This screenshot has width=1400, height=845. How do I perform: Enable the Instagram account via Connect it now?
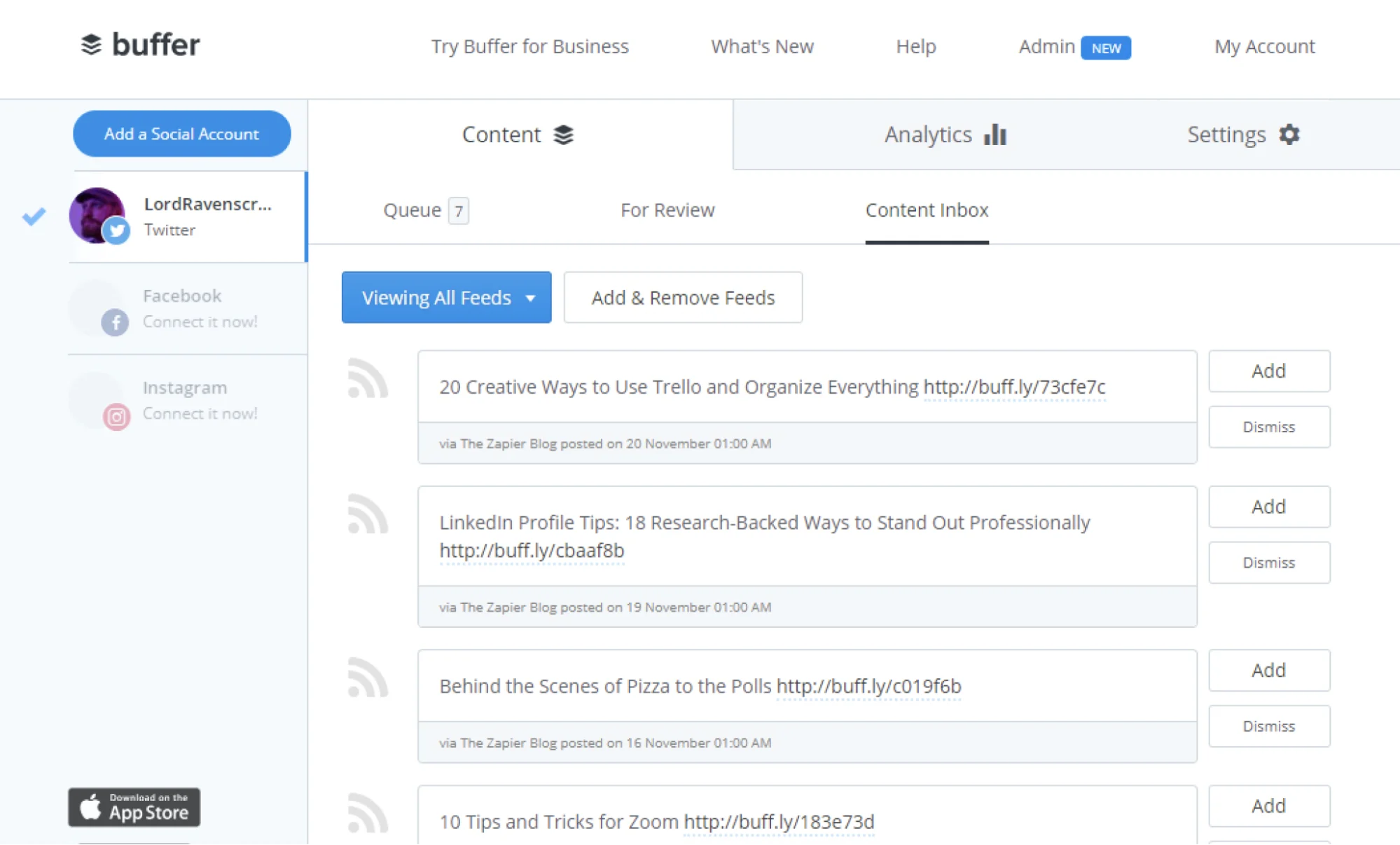tap(200, 413)
